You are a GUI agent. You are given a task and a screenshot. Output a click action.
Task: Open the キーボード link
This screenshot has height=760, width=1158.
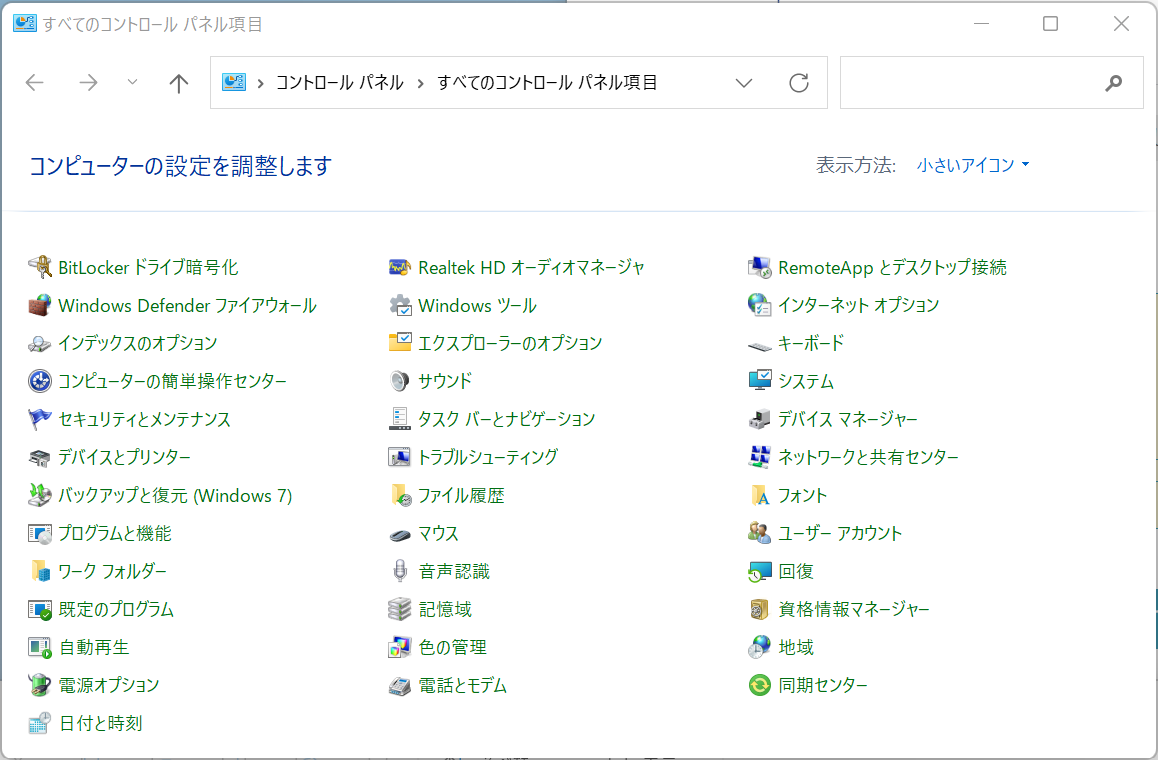pos(810,343)
